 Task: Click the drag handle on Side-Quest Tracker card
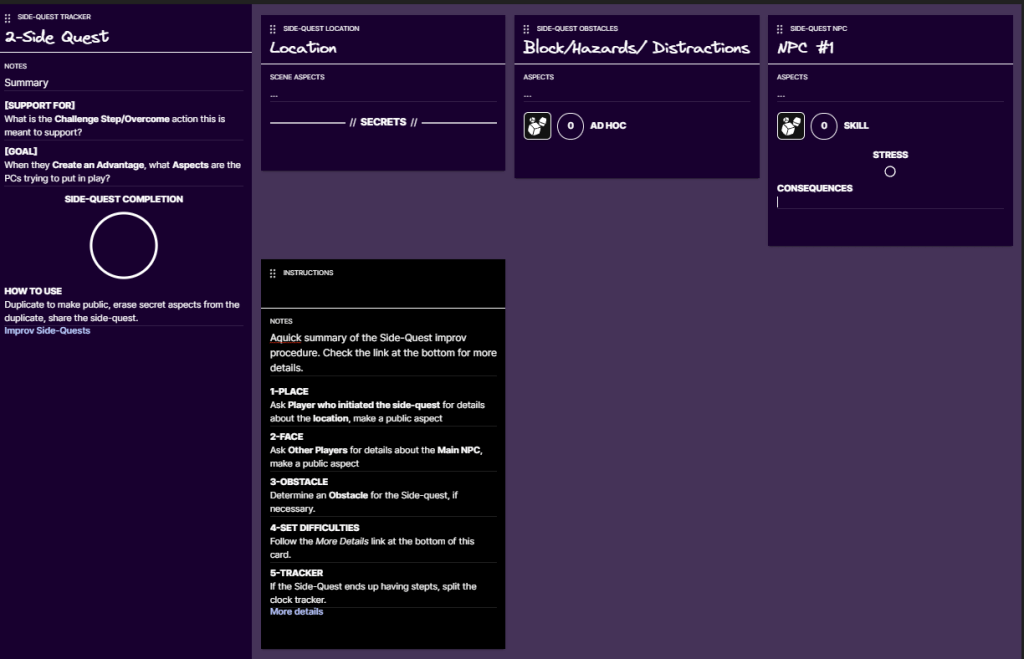pos(8,18)
